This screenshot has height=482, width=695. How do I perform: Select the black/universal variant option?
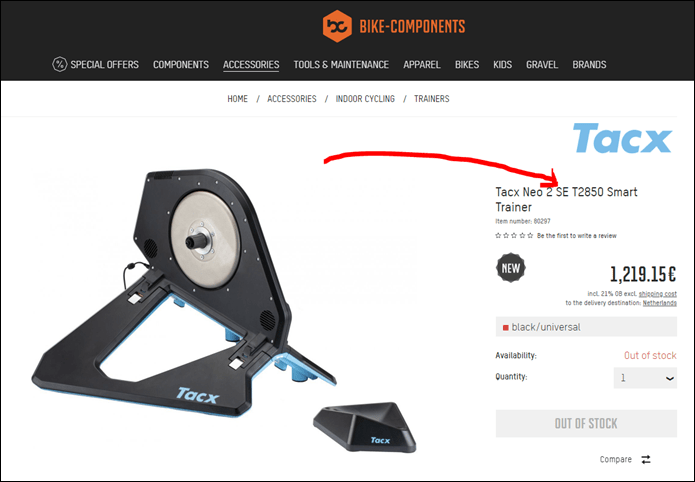(x=586, y=327)
